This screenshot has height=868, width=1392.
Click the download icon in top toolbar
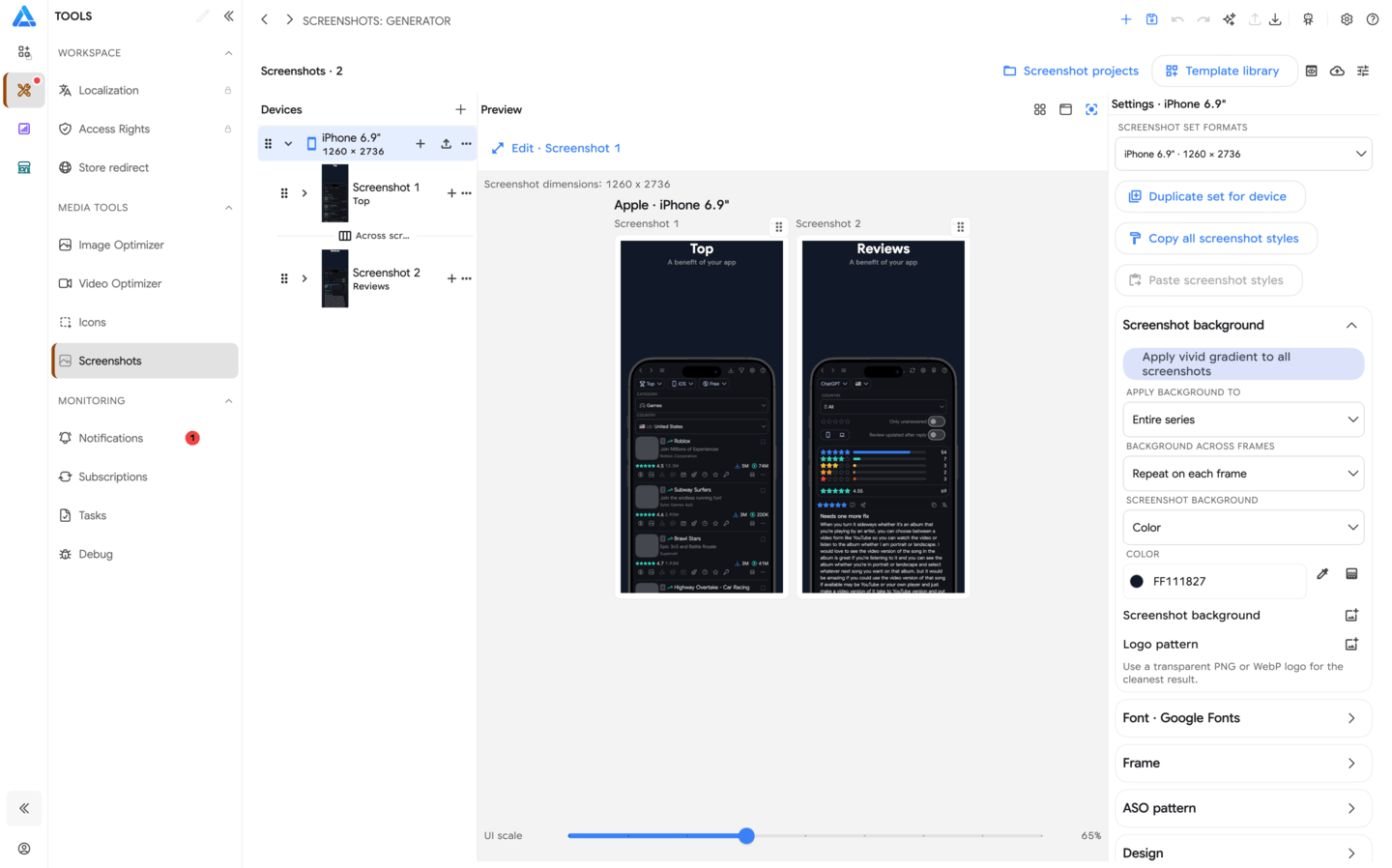tap(1275, 19)
